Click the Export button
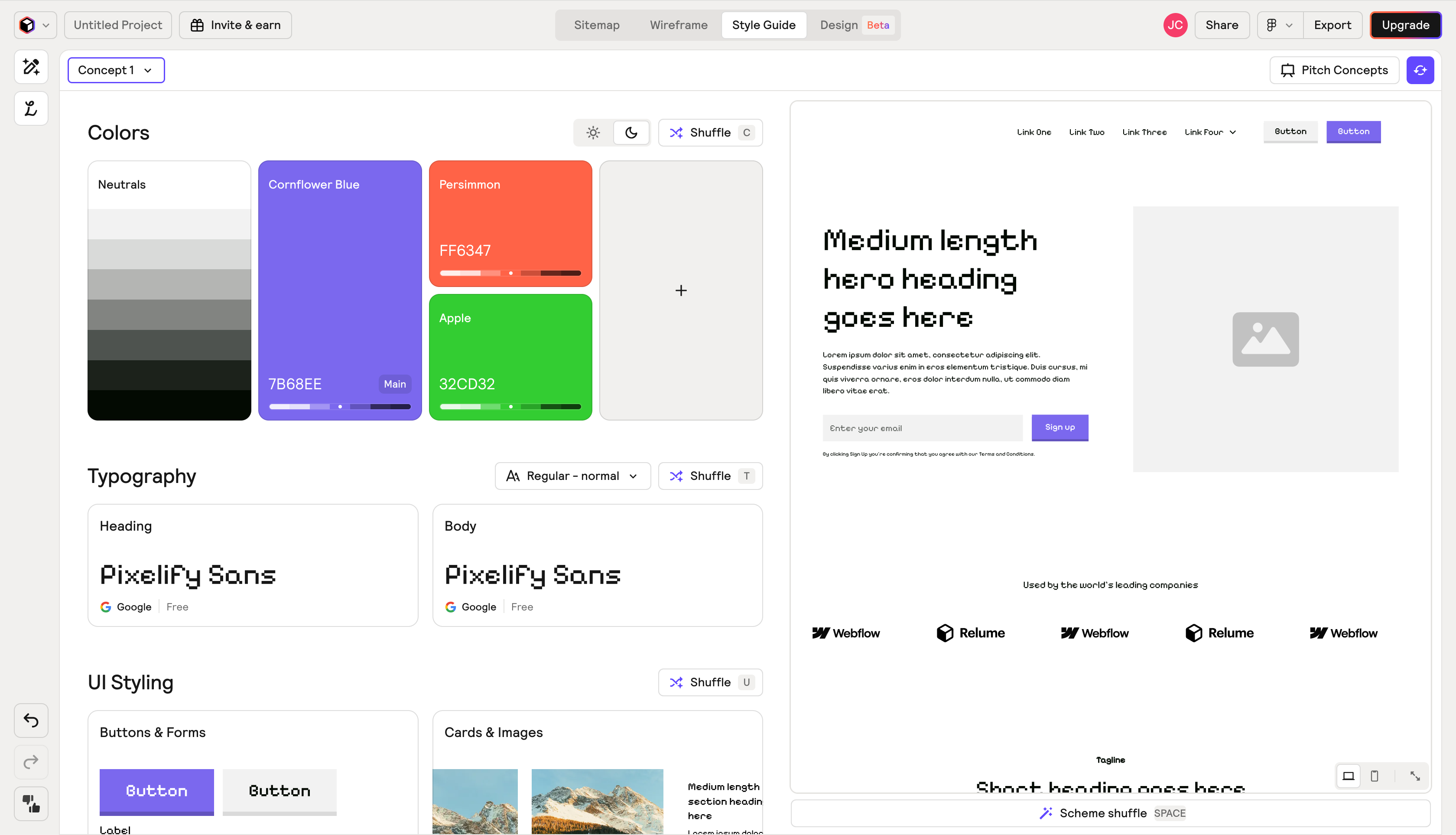Screen dimensions: 1456x835 click(1332, 25)
